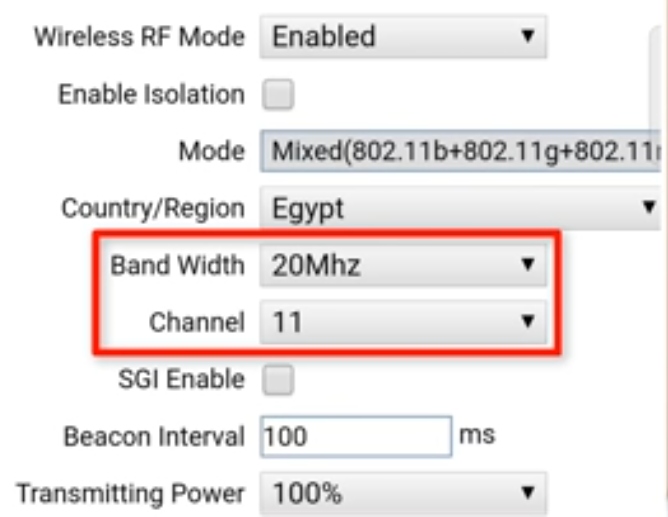Click the Band Width label text
The width and height of the screenshot is (668, 517).
pos(178,265)
